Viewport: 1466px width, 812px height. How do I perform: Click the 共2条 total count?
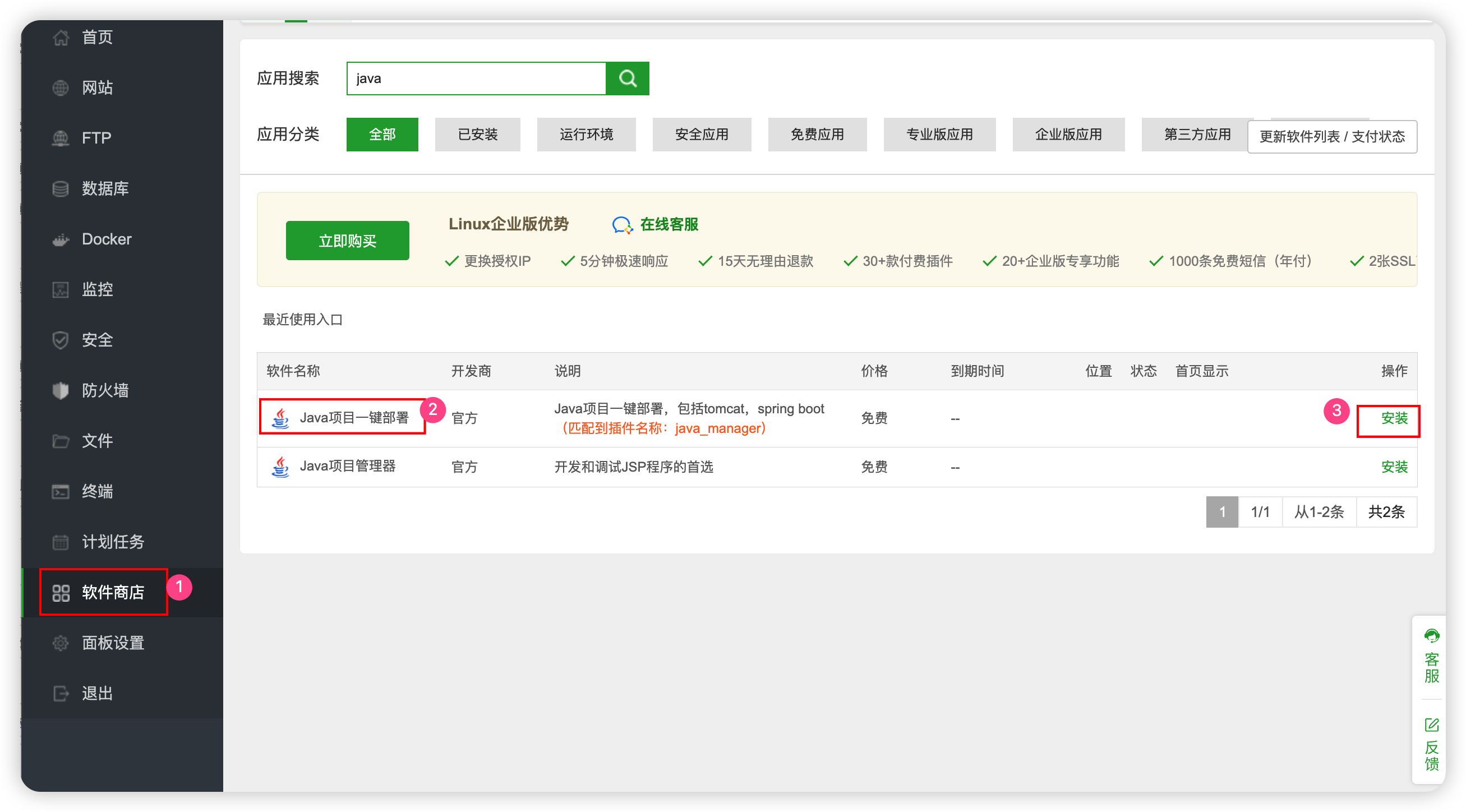coord(1387,513)
